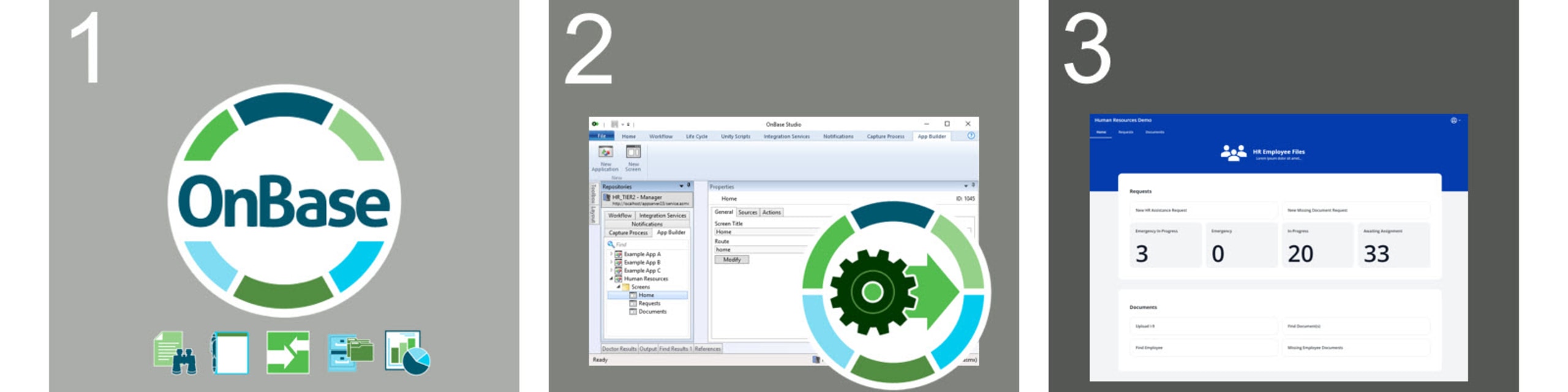Click the green workflow arrows icon

288,352
